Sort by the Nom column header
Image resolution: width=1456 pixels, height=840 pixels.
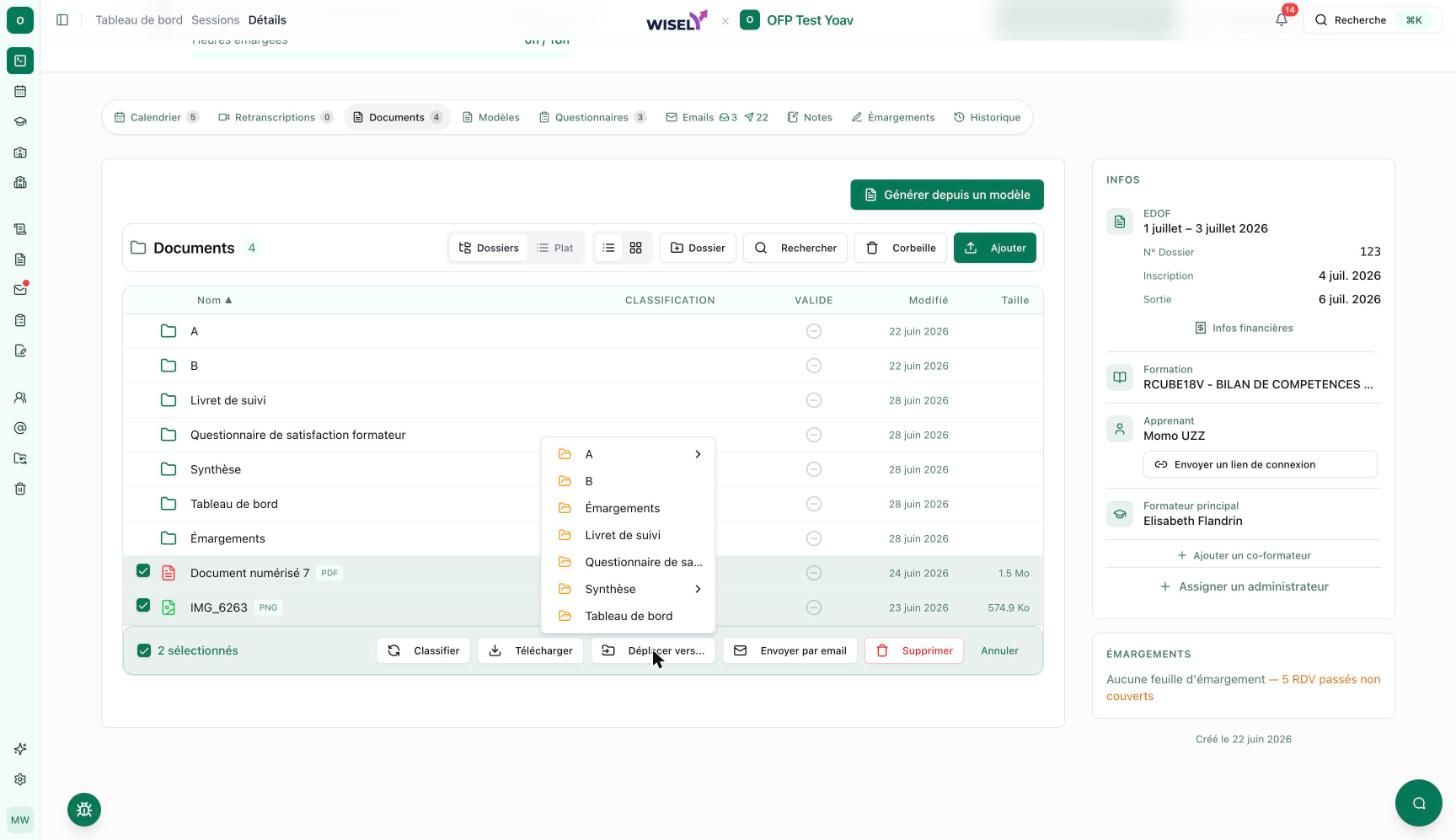coord(214,300)
